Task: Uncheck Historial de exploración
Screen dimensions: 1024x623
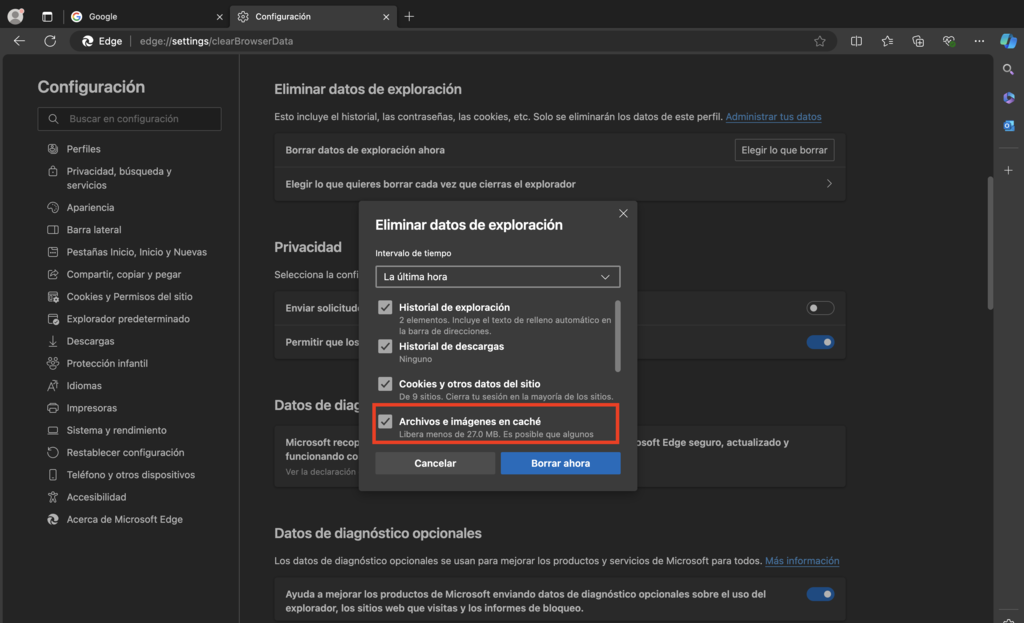Action: (x=385, y=307)
